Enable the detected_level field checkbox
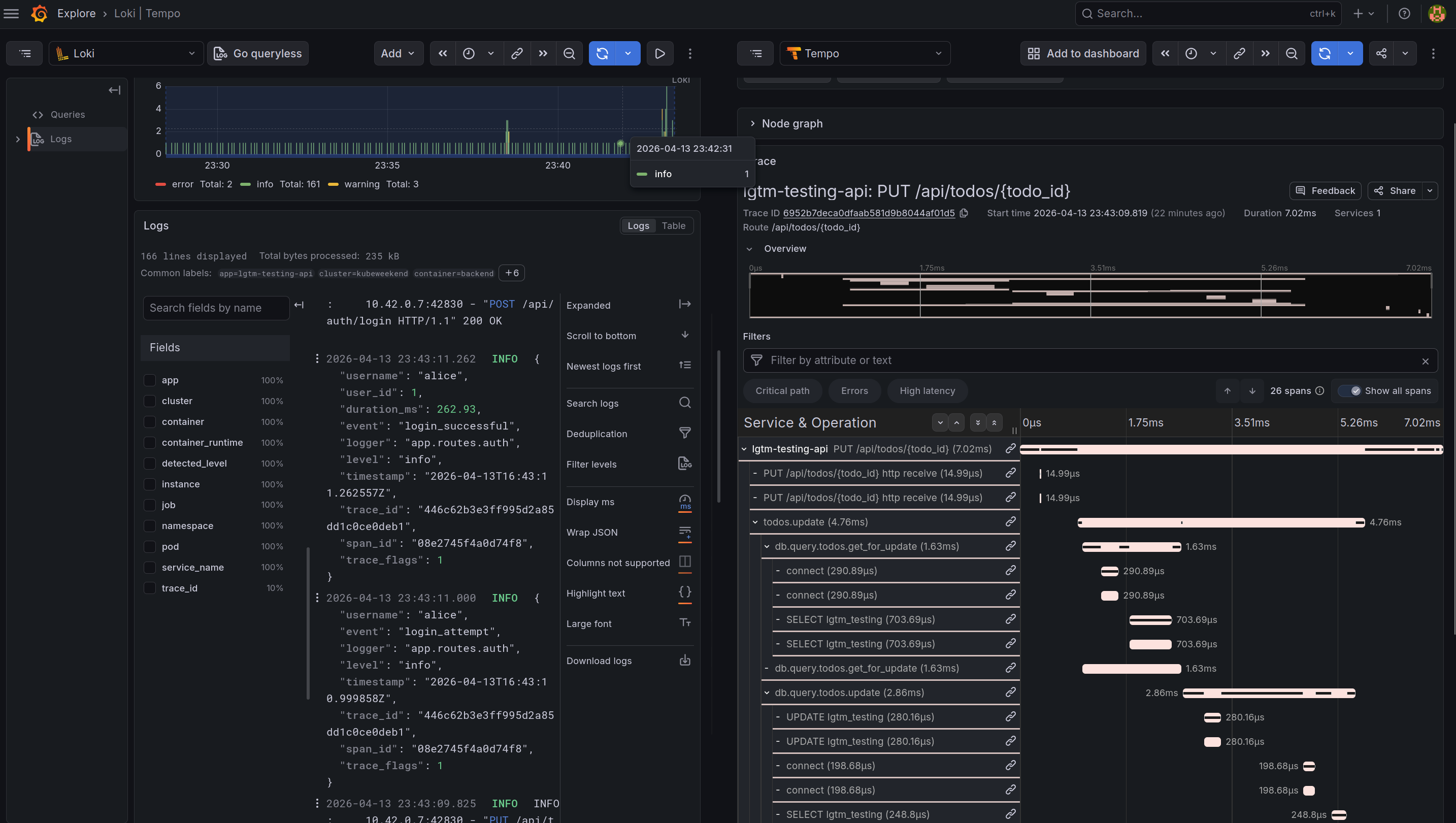The height and width of the screenshot is (823, 1456). 150,464
